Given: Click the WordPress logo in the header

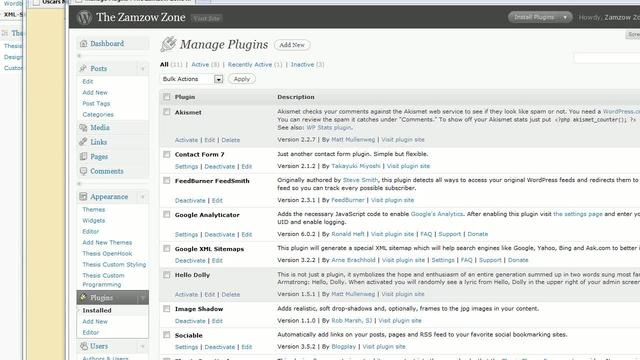Looking at the screenshot, I should coord(84,17).
